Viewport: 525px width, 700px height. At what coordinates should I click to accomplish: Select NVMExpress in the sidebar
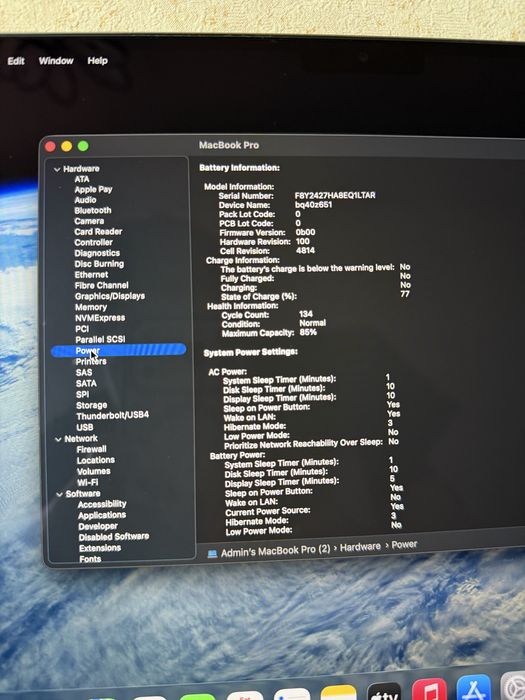click(x=100, y=318)
